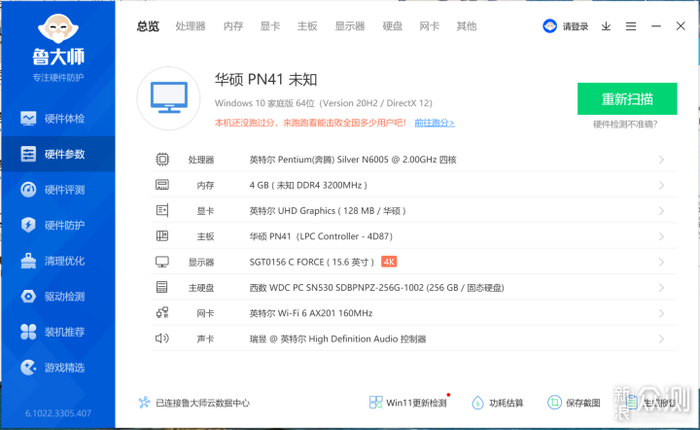Viewport: 700px width, 430px height.
Task: Click the 鲁大师 logo icon
Action: click(x=58, y=29)
